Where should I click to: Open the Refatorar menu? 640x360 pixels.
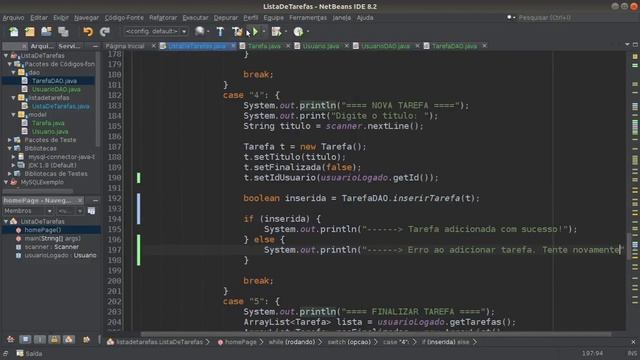pos(163,18)
